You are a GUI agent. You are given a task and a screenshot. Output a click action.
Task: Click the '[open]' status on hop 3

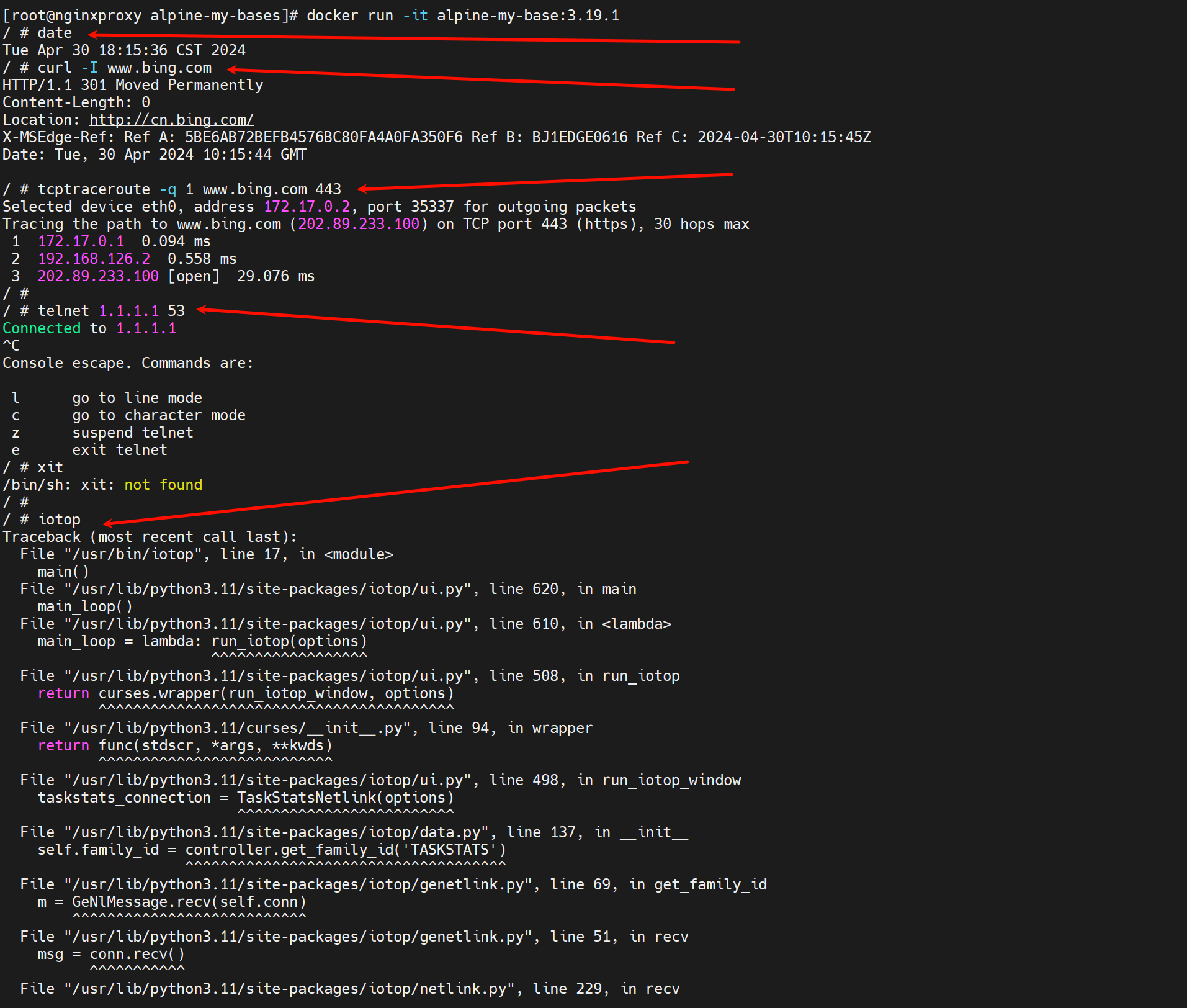click(194, 276)
